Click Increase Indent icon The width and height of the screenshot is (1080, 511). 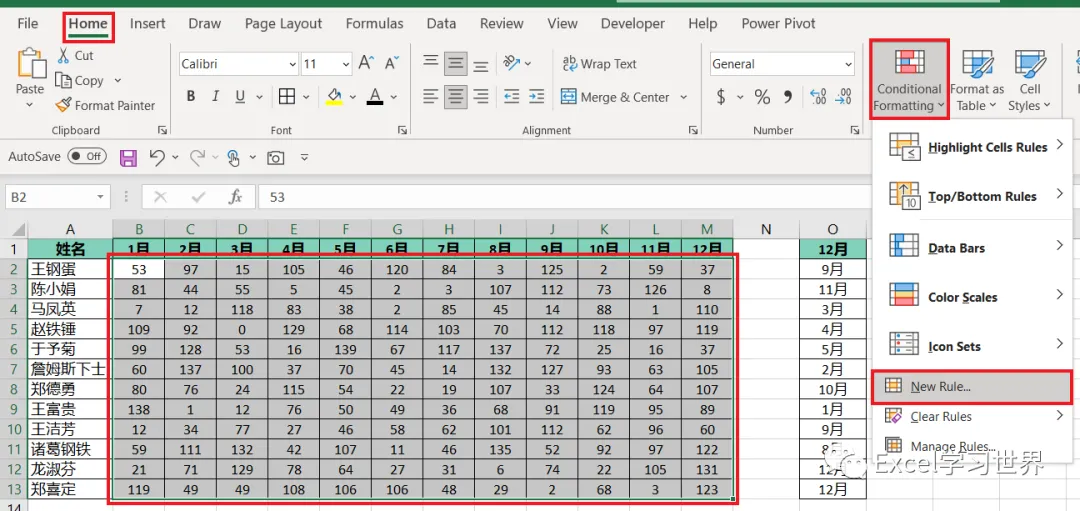click(535, 96)
